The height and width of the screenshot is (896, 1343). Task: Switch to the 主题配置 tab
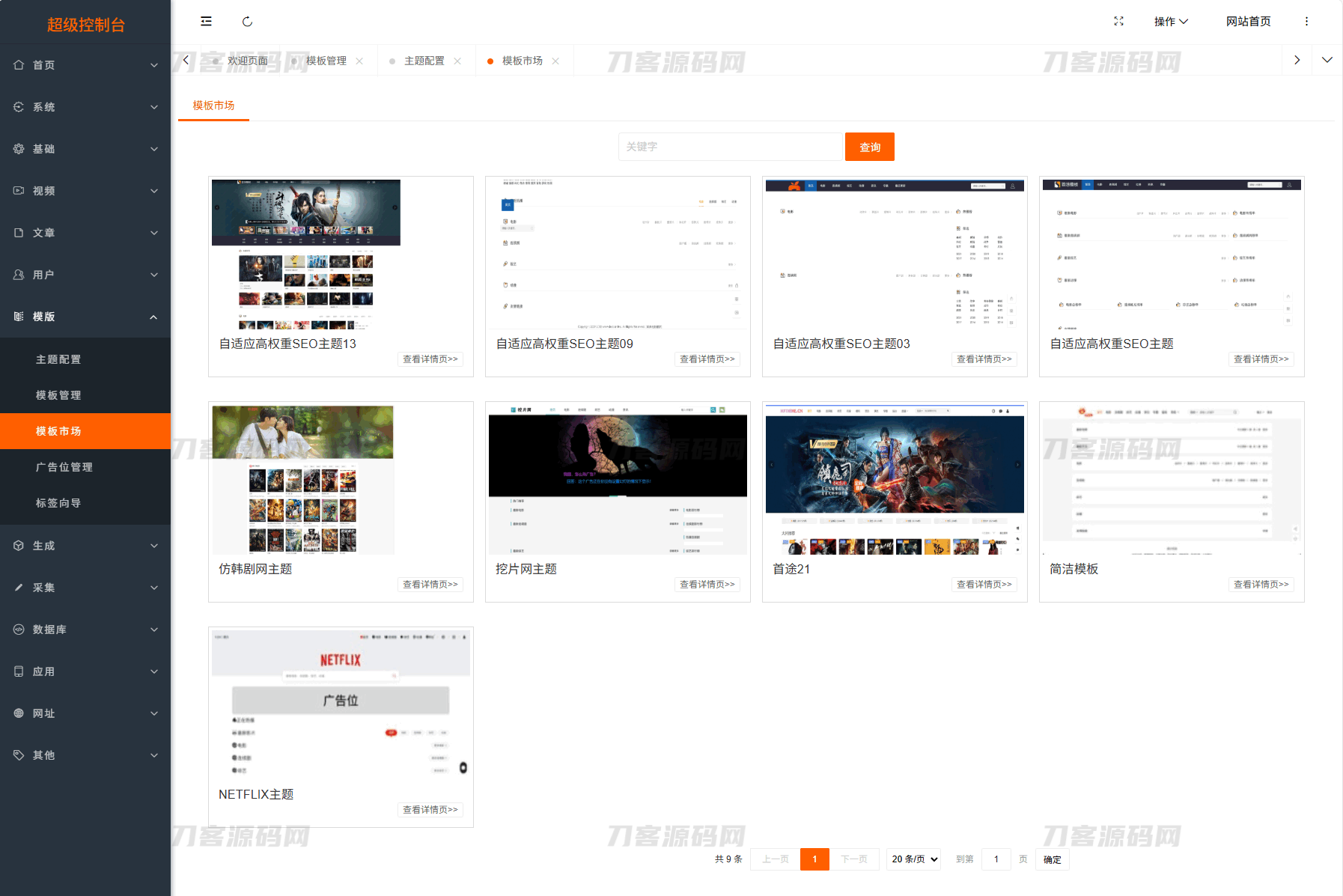425,61
